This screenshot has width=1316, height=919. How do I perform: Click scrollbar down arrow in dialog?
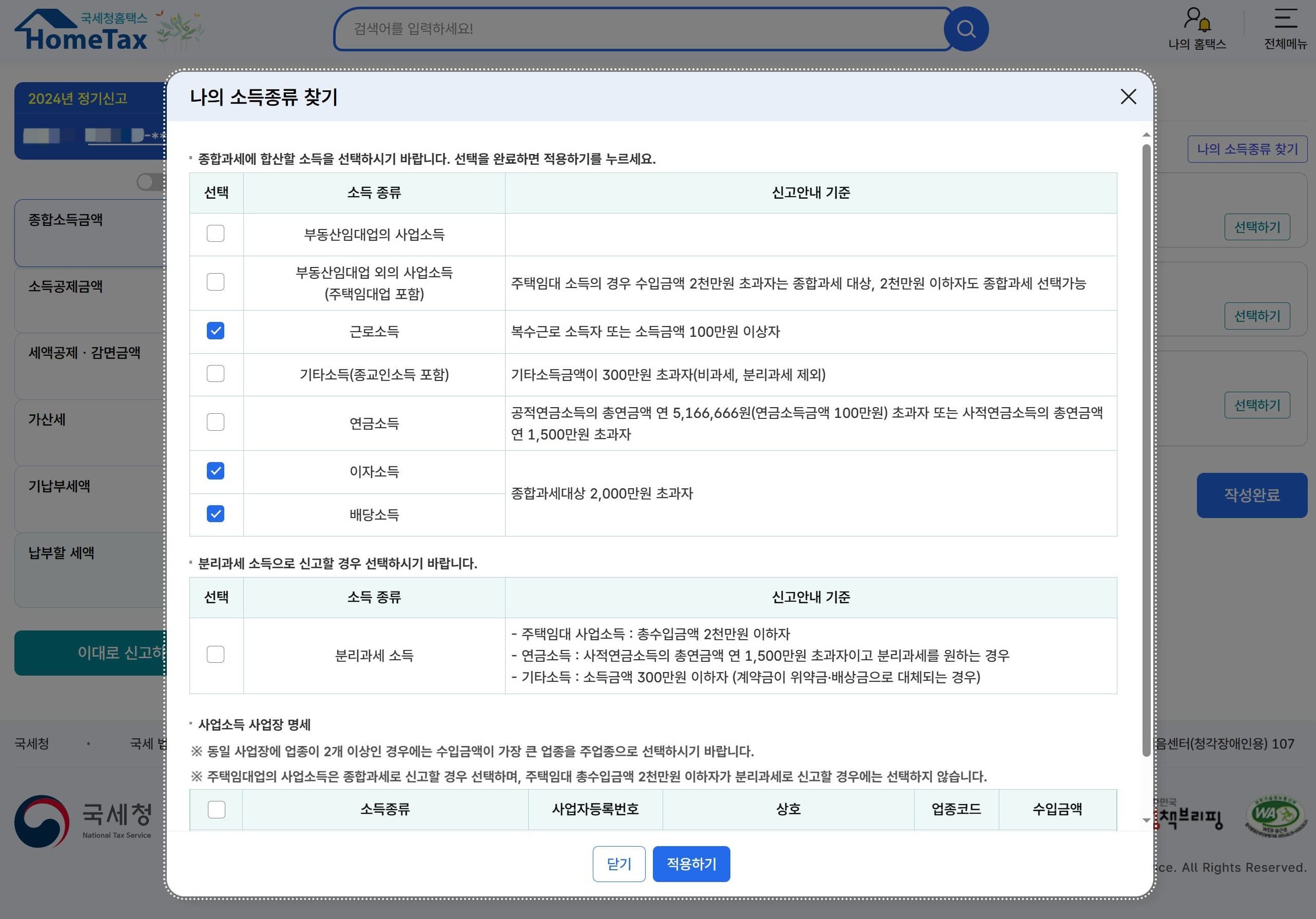[x=1146, y=820]
